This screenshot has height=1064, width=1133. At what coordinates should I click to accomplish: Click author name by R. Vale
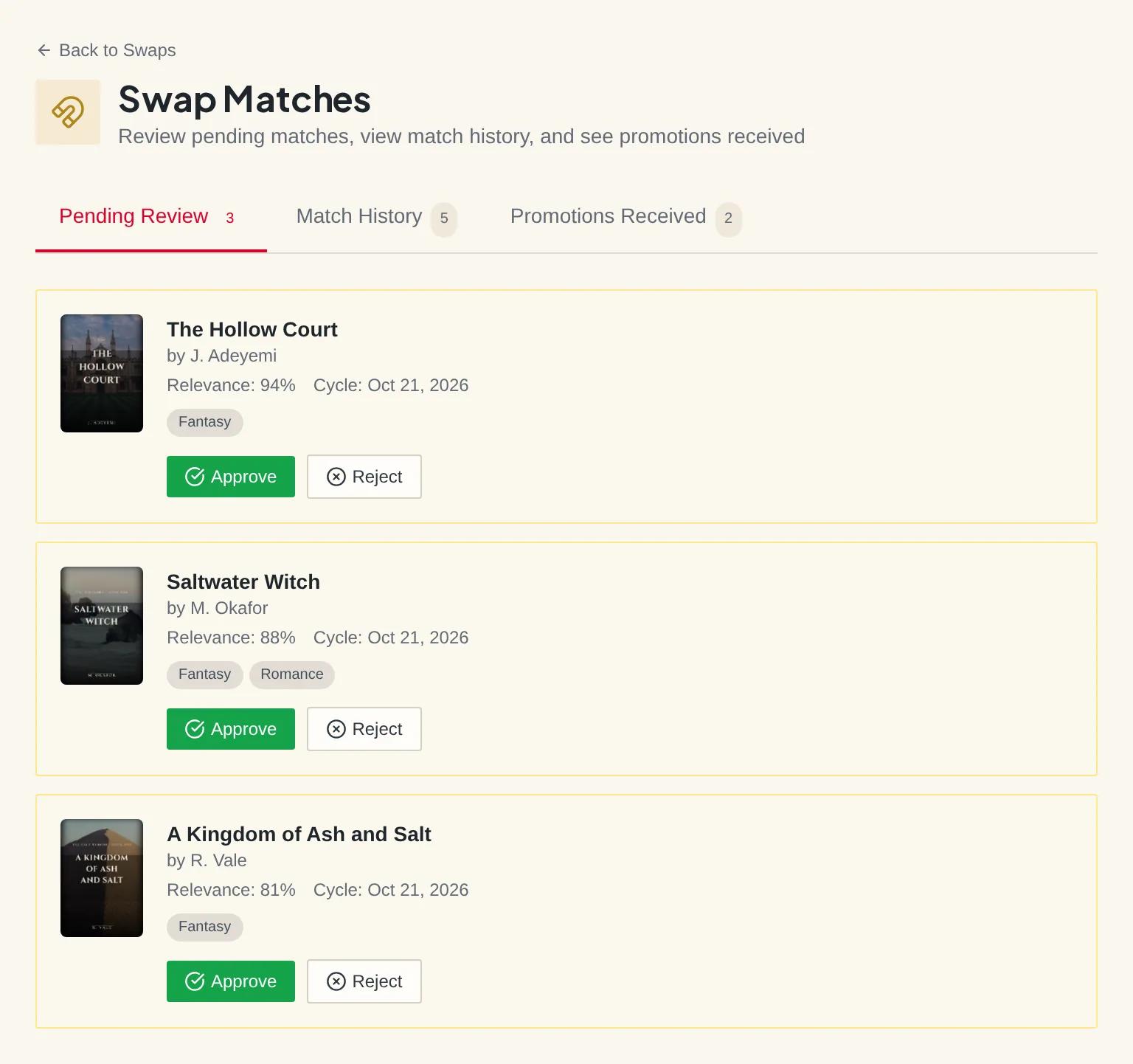click(x=207, y=860)
